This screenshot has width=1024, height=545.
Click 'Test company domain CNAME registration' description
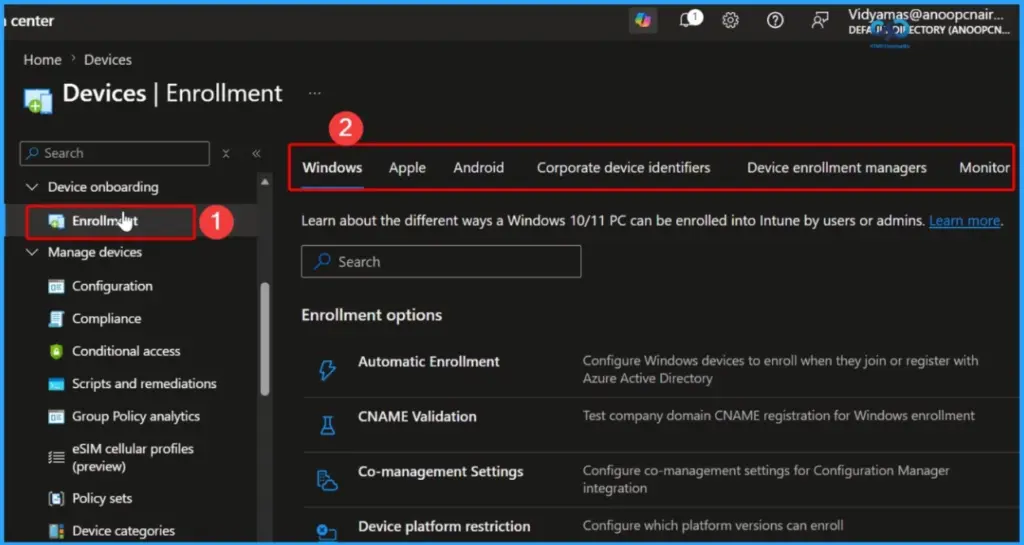tap(778, 416)
